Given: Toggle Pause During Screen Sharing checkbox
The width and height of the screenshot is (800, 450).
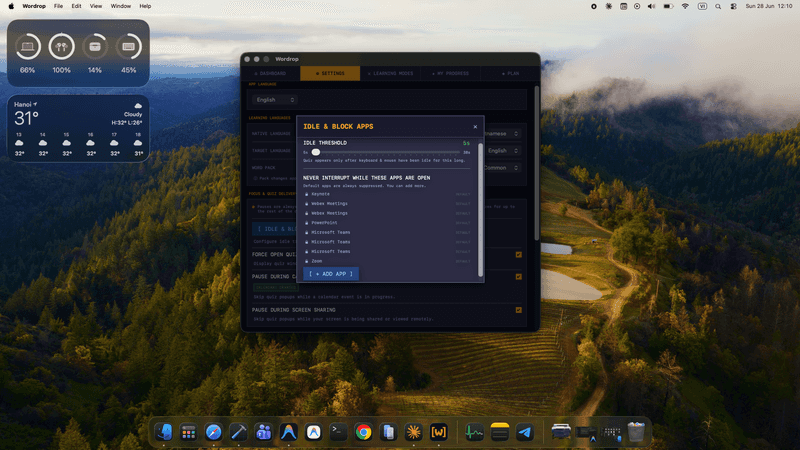Looking at the screenshot, I should pyautogui.click(x=518, y=310).
